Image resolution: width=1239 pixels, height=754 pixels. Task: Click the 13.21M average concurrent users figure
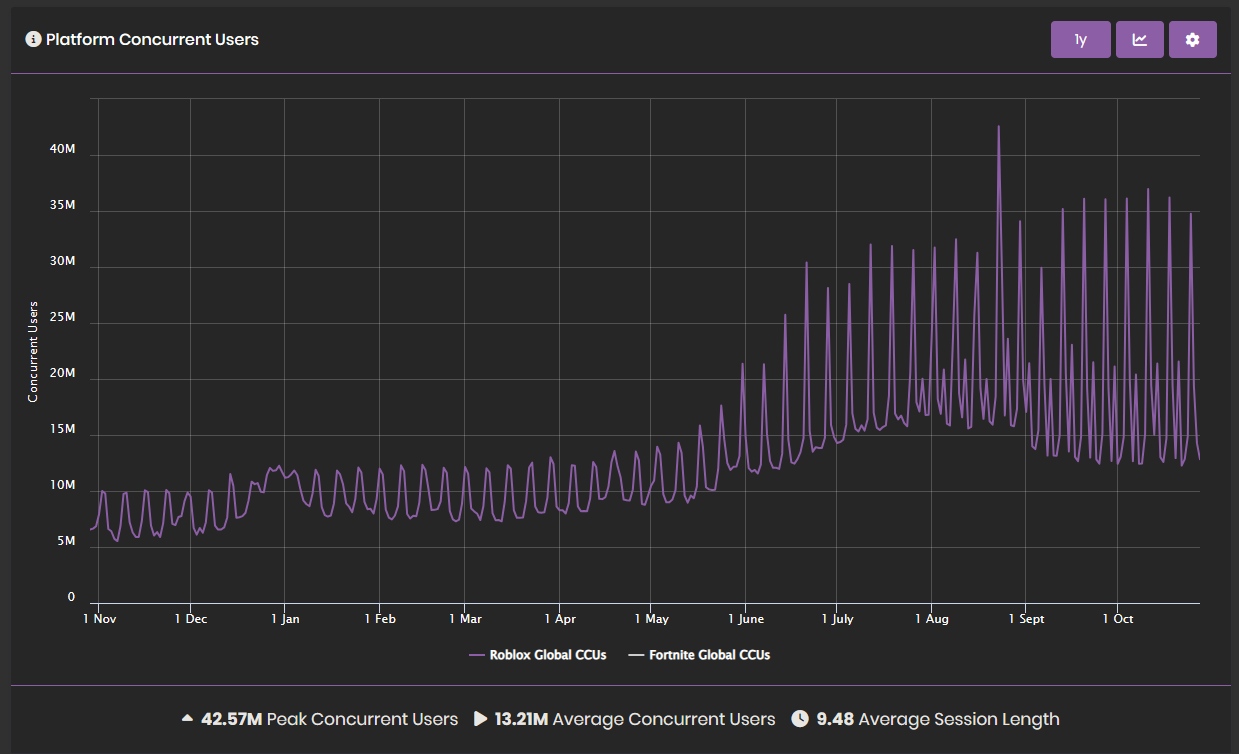coord(521,719)
